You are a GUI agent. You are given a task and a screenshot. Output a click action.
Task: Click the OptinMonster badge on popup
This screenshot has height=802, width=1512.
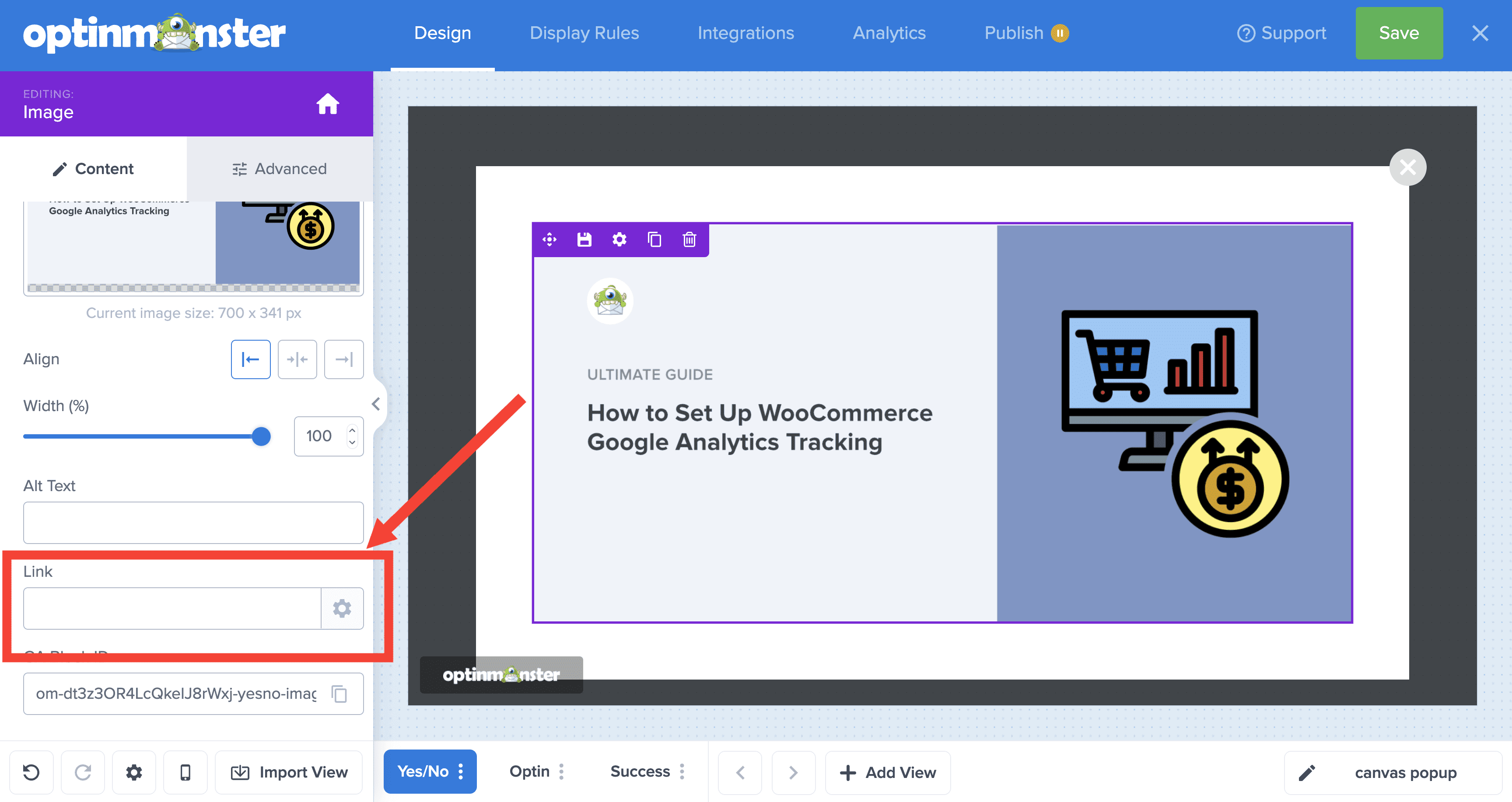click(x=501, y=675)
